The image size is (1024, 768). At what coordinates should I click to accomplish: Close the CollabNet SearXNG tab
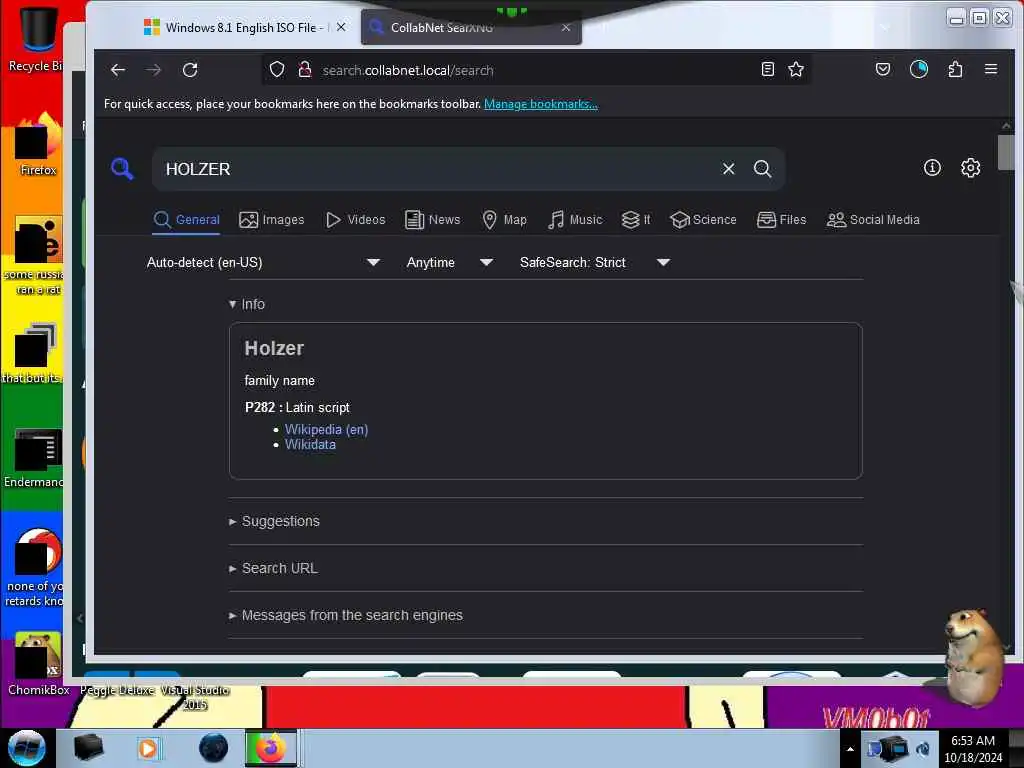coord(566,27)
